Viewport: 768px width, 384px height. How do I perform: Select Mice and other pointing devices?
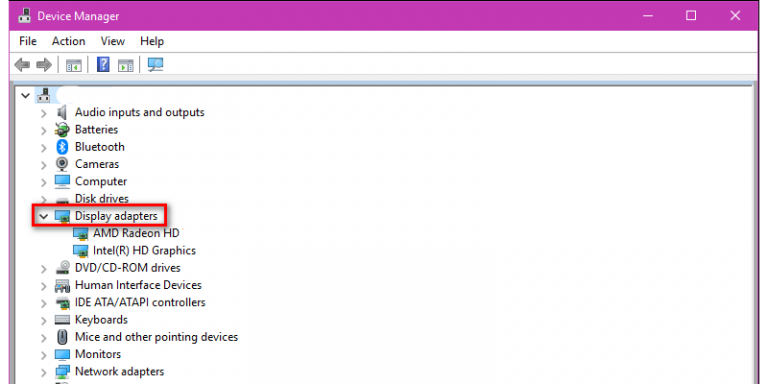point(156,337)
